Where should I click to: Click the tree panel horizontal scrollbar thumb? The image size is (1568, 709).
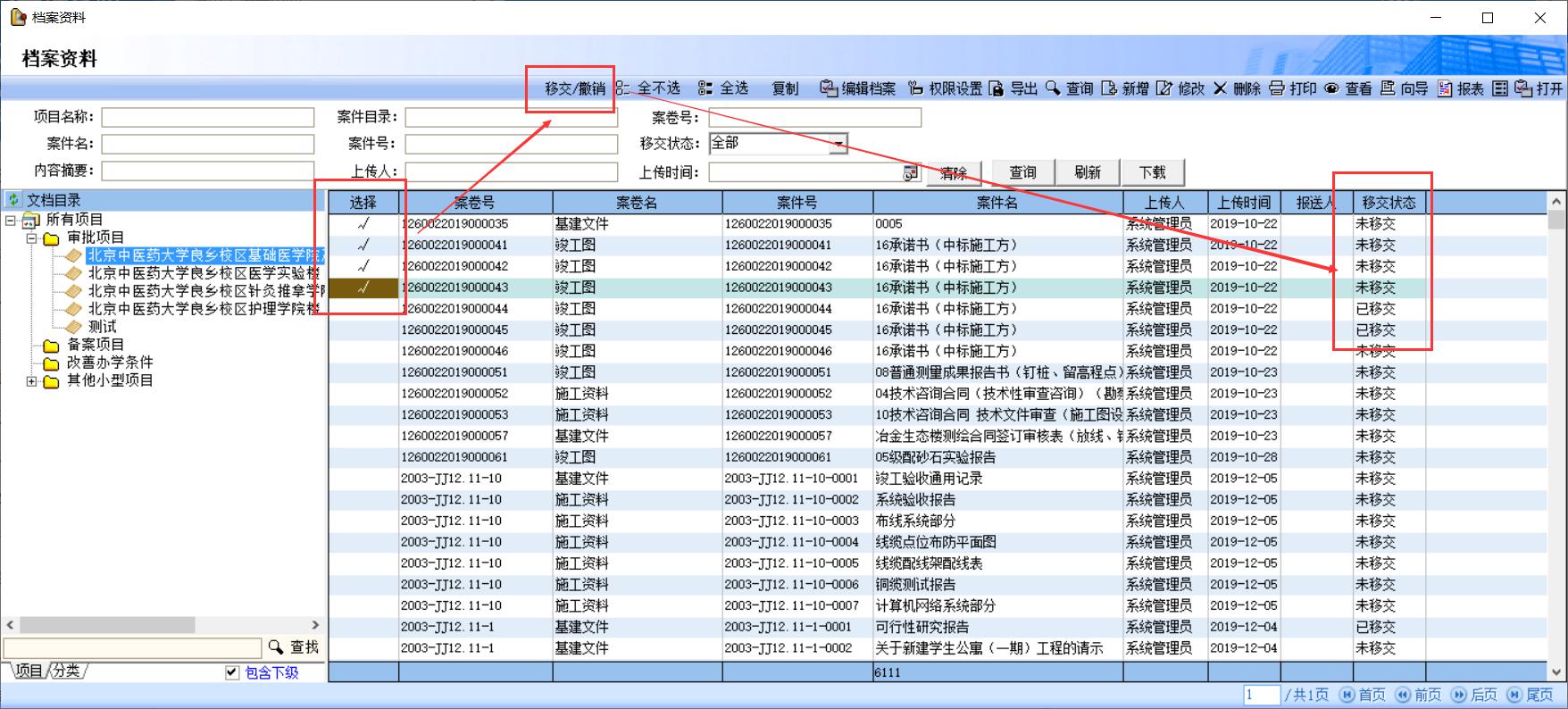pos(107,625)
